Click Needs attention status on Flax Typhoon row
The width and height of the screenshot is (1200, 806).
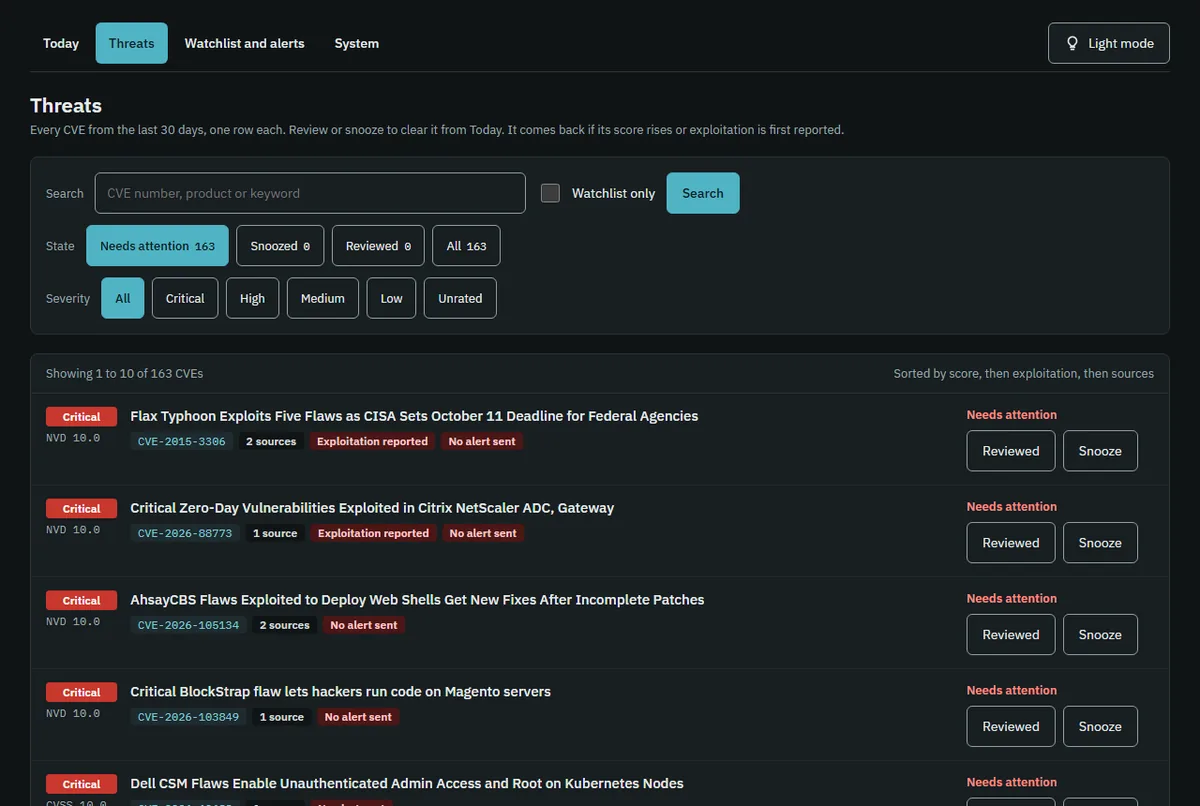tap(1012, 414)
